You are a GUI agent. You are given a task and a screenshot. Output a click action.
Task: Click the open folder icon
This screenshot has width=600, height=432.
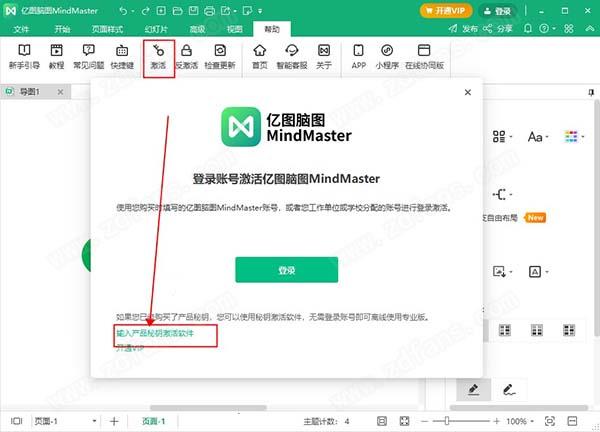[177, 11]
